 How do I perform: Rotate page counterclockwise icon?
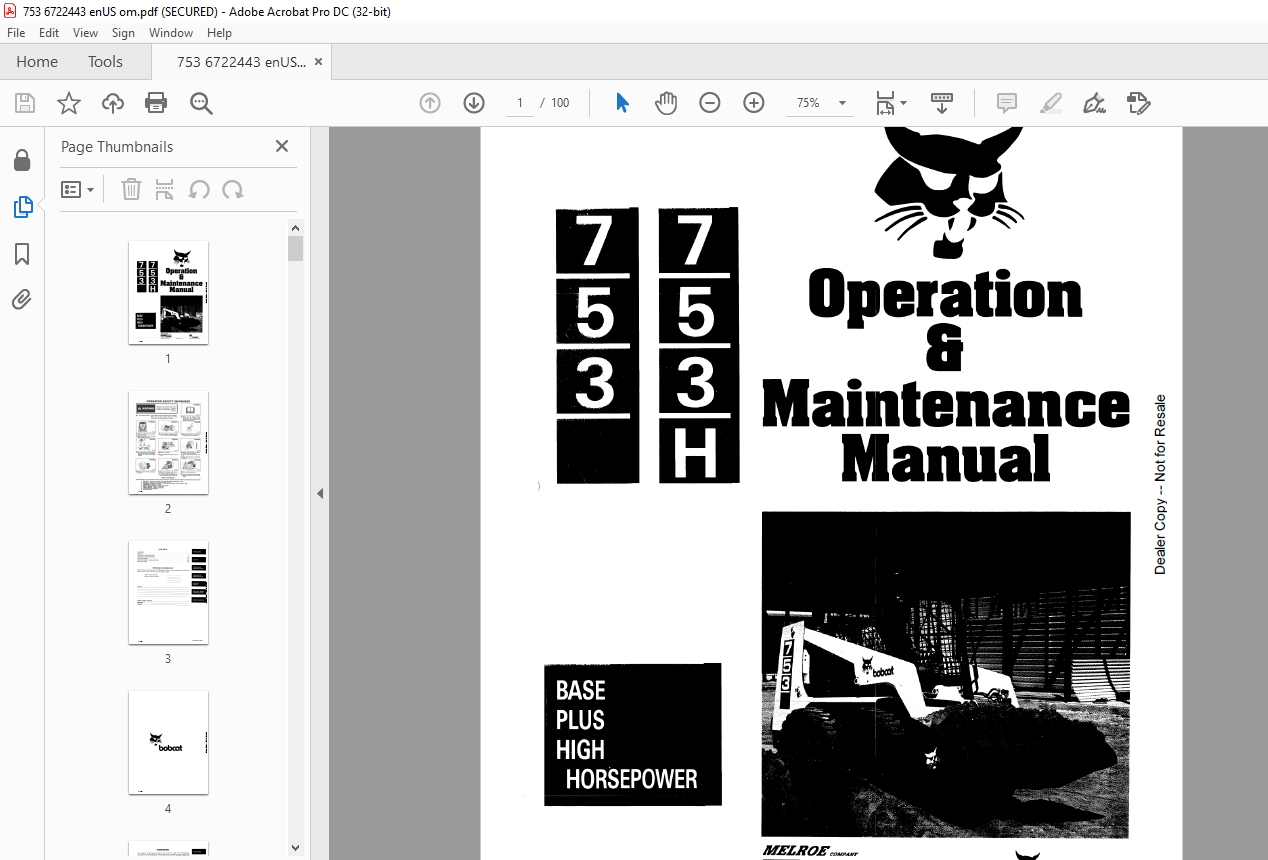[x=199, y=189]
